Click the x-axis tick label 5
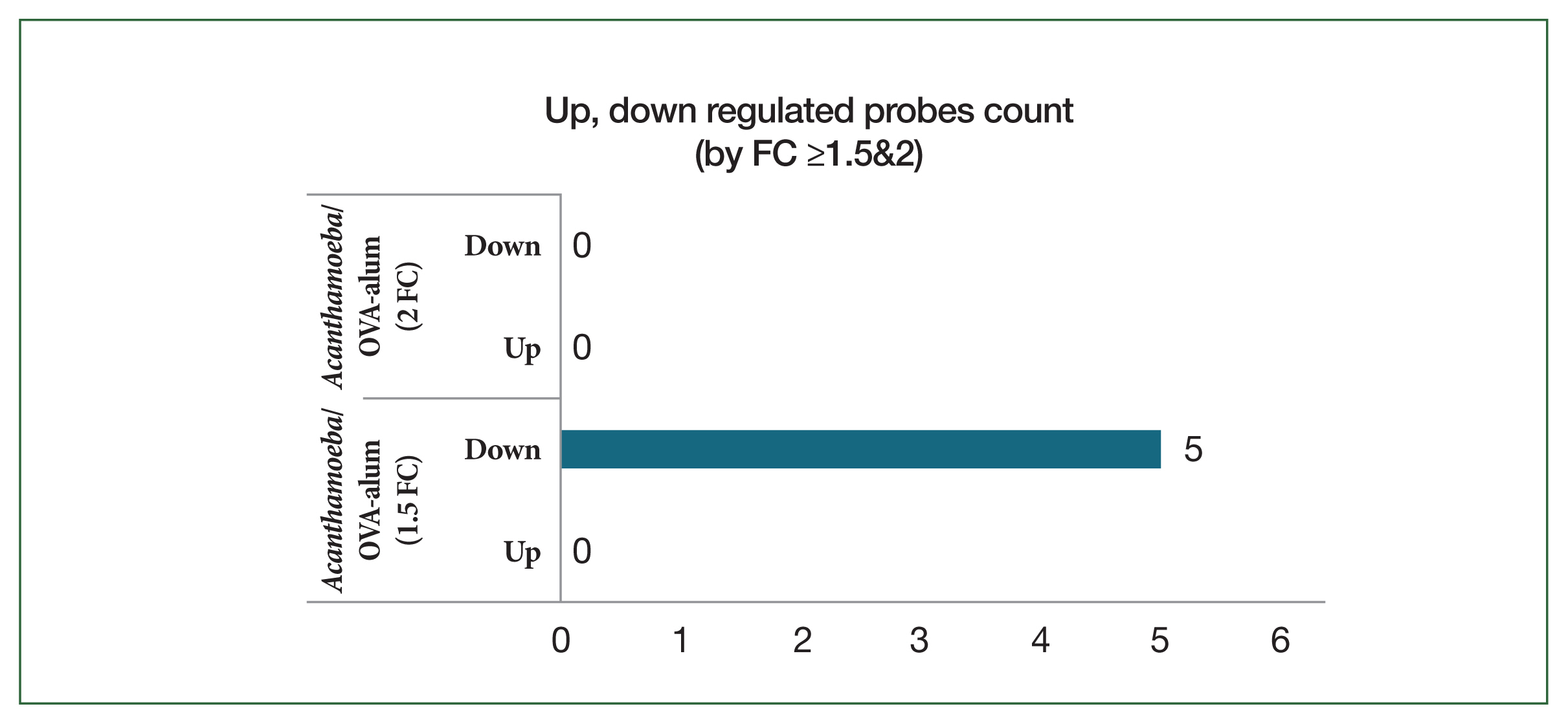The width and height of the screenshot is (1568, 724). [1159, 641]
